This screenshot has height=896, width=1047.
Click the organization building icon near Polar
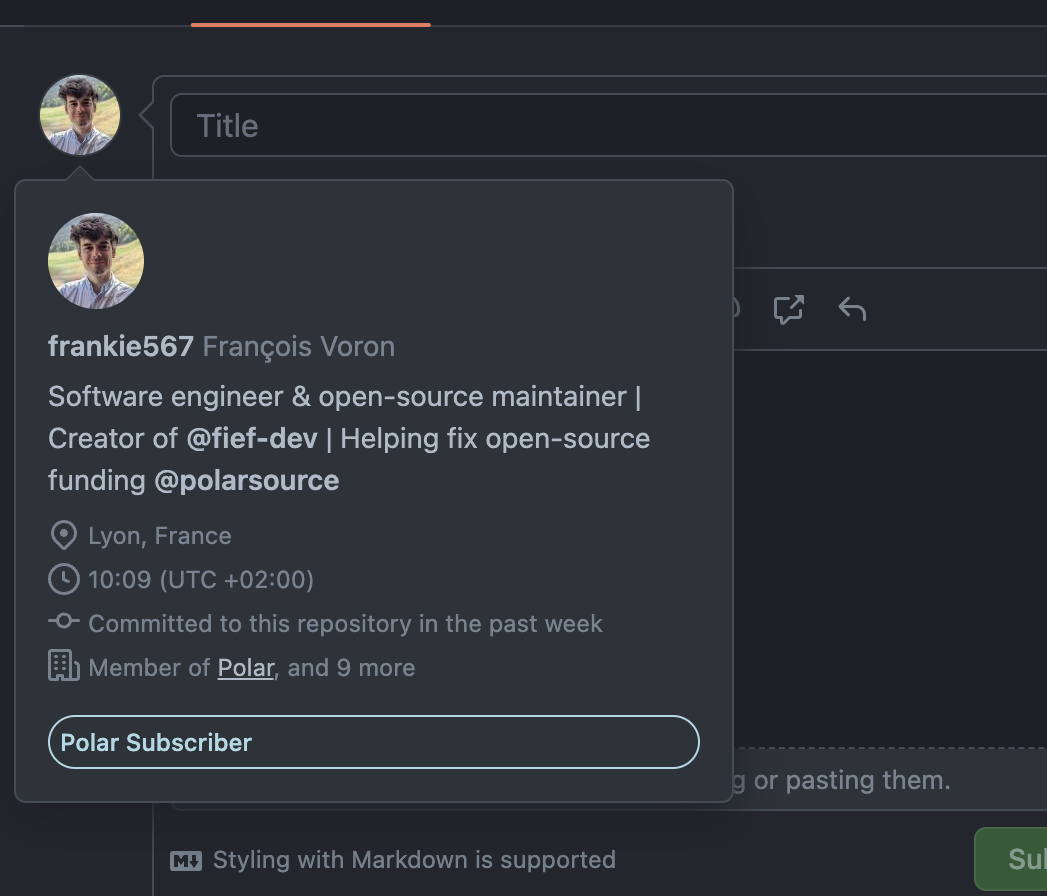pos(63,665)
